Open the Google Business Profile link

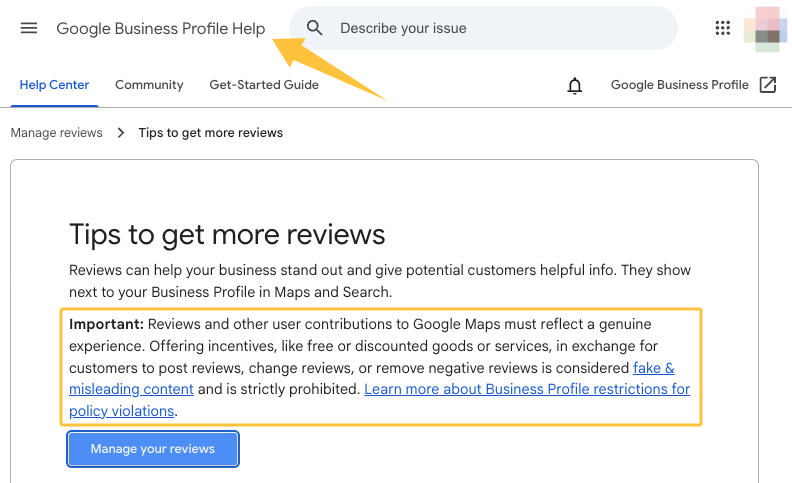coord(679,85)
